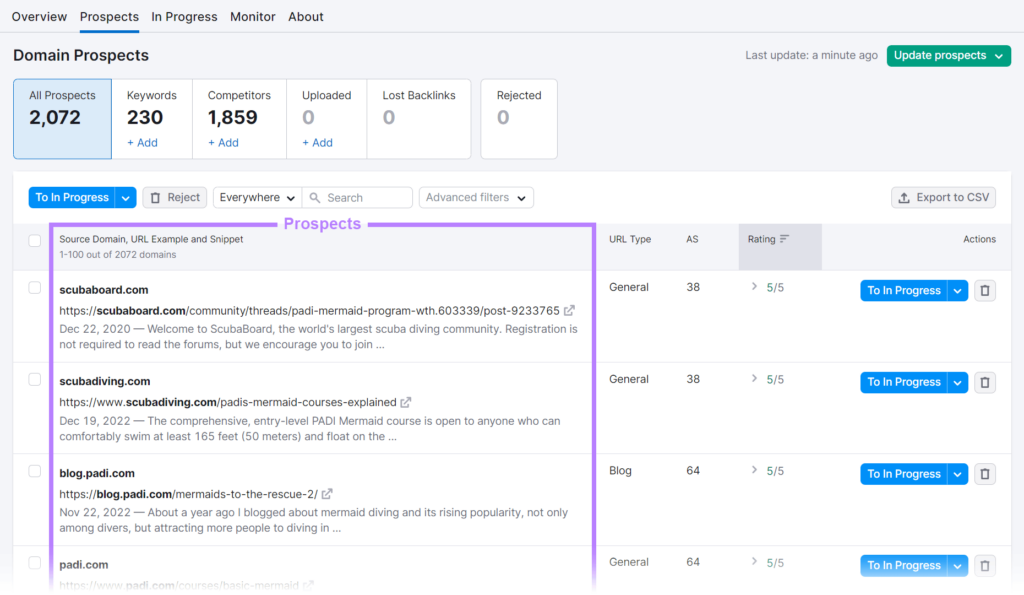Screen dimensions: 1024x595
Task: Select the Prospects tab
Action: tap(109, 16)
